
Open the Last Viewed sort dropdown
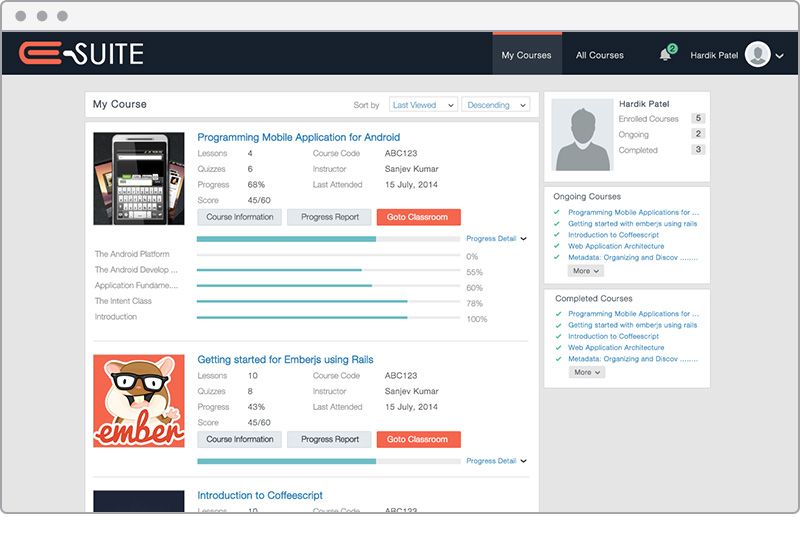(423, 105)
